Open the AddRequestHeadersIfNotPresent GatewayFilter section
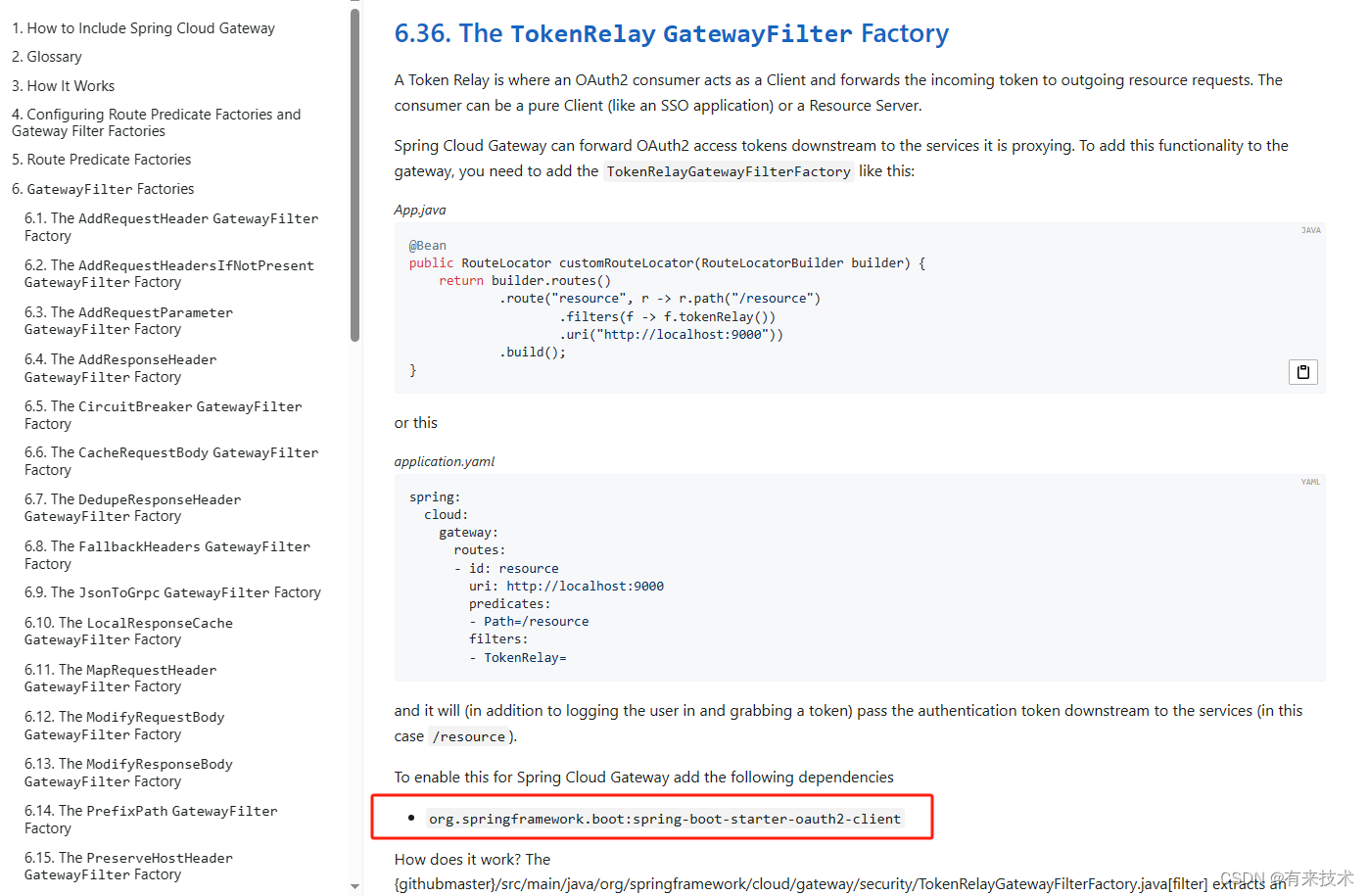 point(168,273)
